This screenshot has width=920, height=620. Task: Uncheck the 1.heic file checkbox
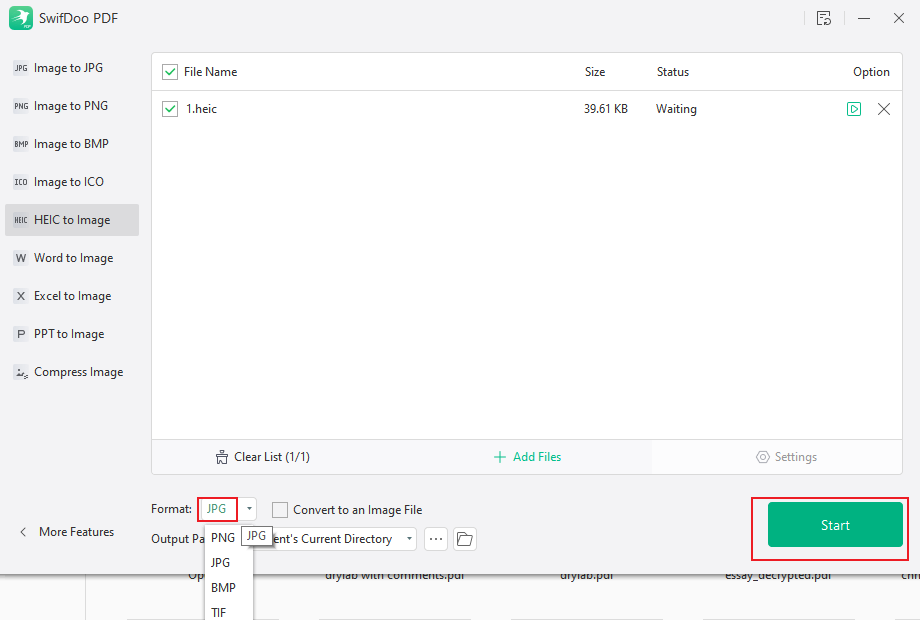[170, 108]
